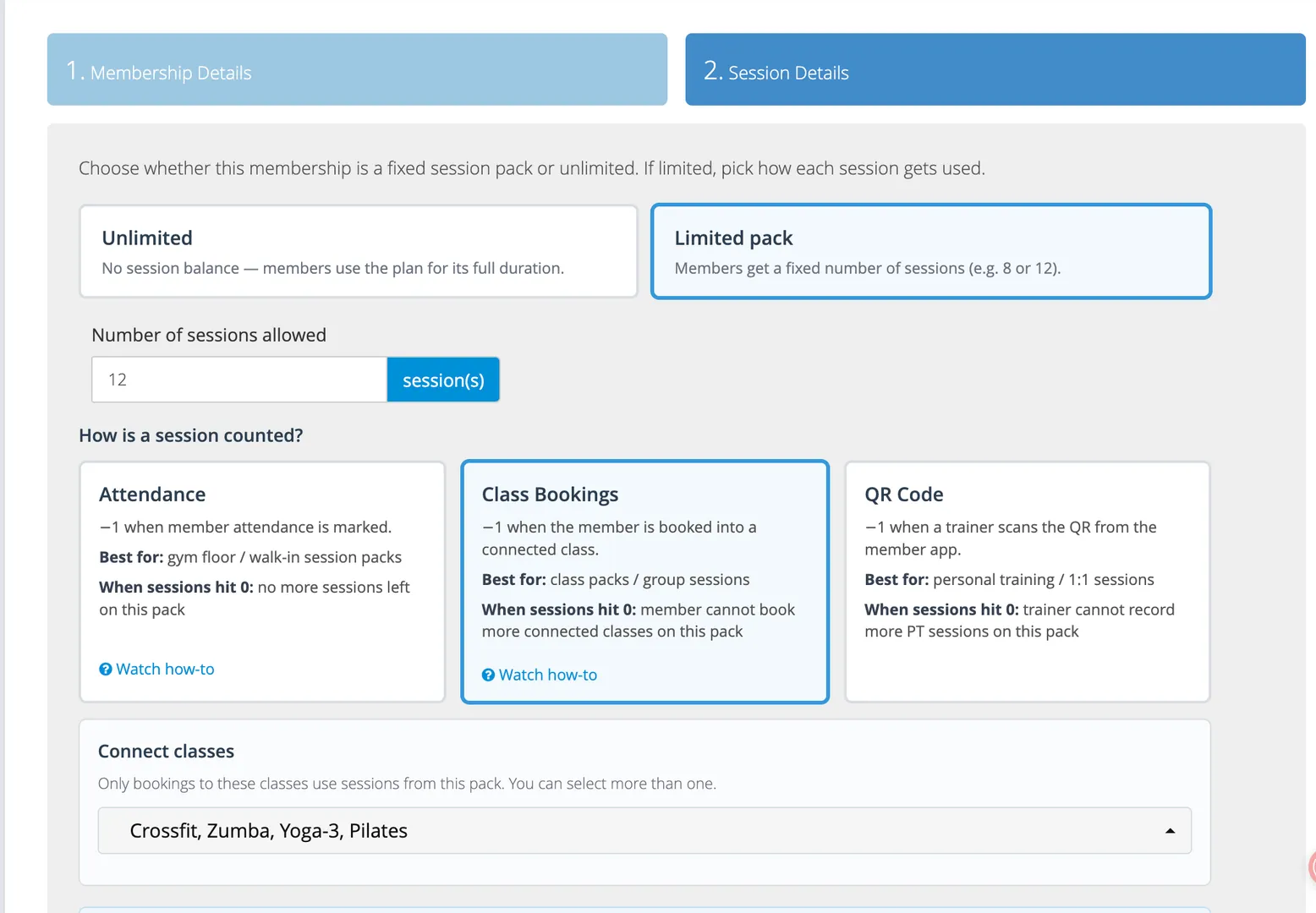The width and height of the screenshot is (1316, 913).
Task: Focus the number of sessions allowed field
Action: click(239, 380)
